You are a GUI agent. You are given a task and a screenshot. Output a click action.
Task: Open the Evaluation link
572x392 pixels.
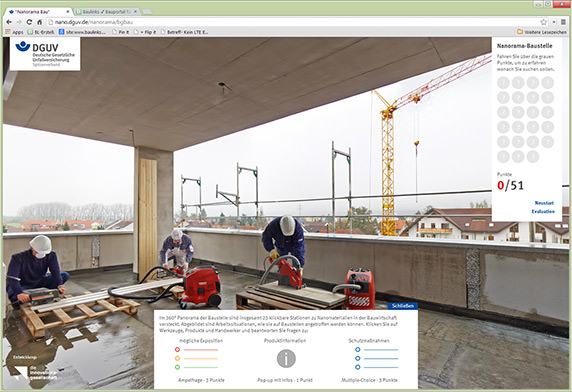pos(543,211)
